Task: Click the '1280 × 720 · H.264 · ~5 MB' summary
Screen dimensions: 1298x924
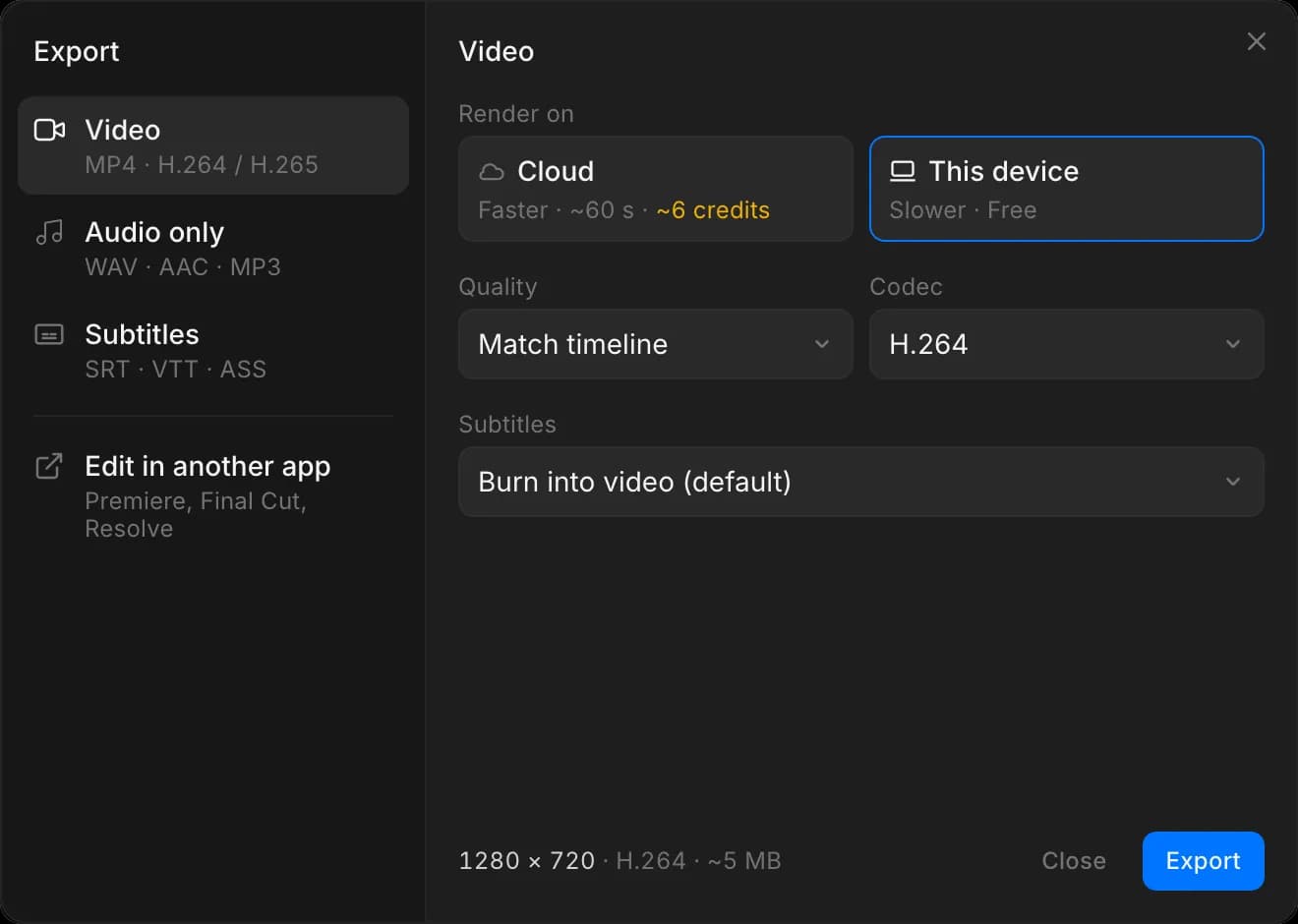Action: point(619,861)
